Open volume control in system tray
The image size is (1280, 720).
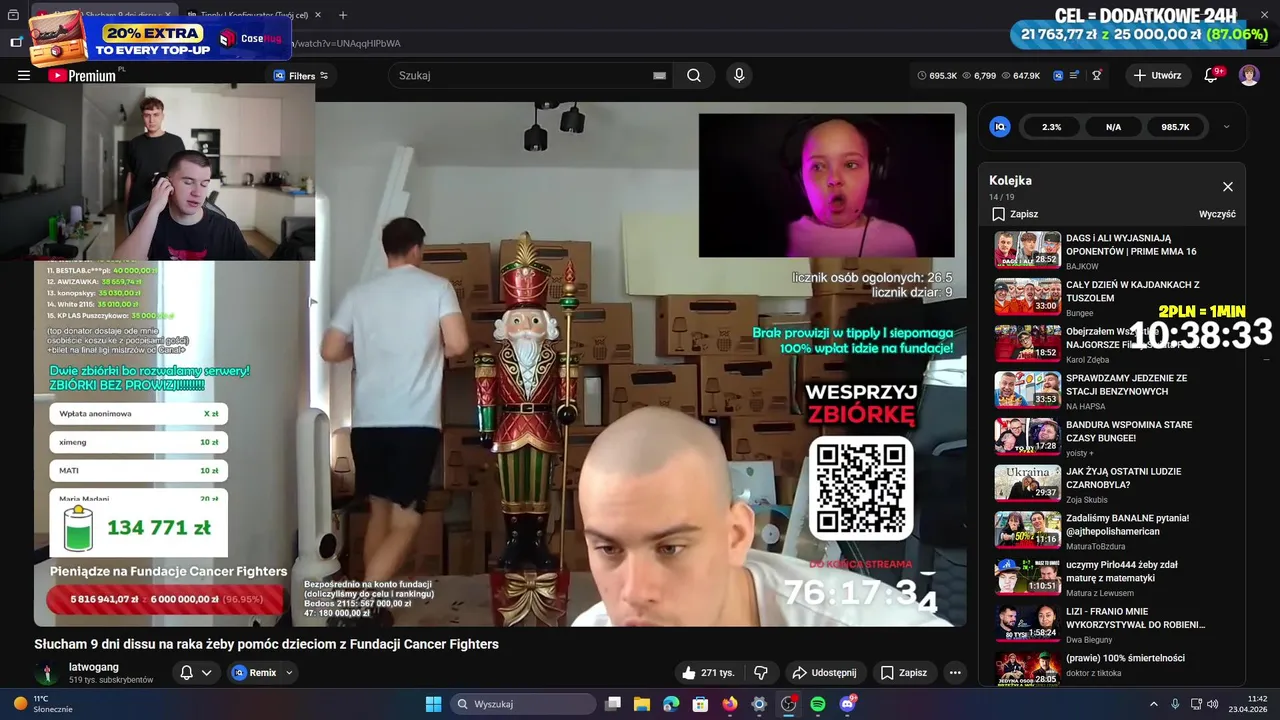[x=1213, y=704]
